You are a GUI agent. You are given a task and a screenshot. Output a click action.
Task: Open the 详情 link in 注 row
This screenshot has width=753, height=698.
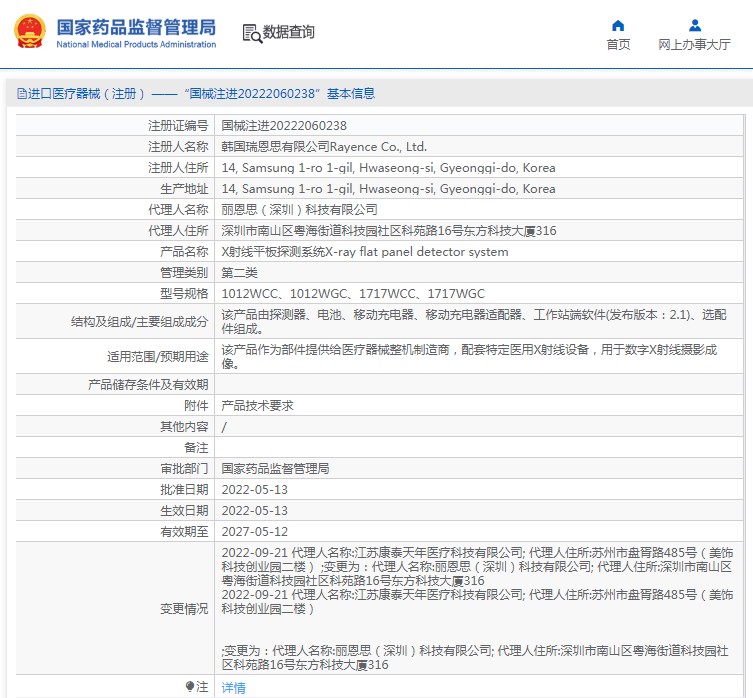[233, 688]
